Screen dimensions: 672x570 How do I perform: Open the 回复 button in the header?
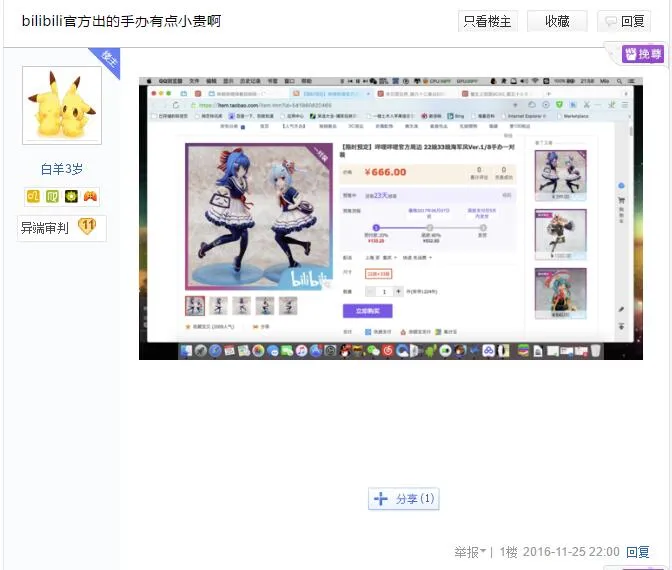pyautogui.click(x=624, y=21)
